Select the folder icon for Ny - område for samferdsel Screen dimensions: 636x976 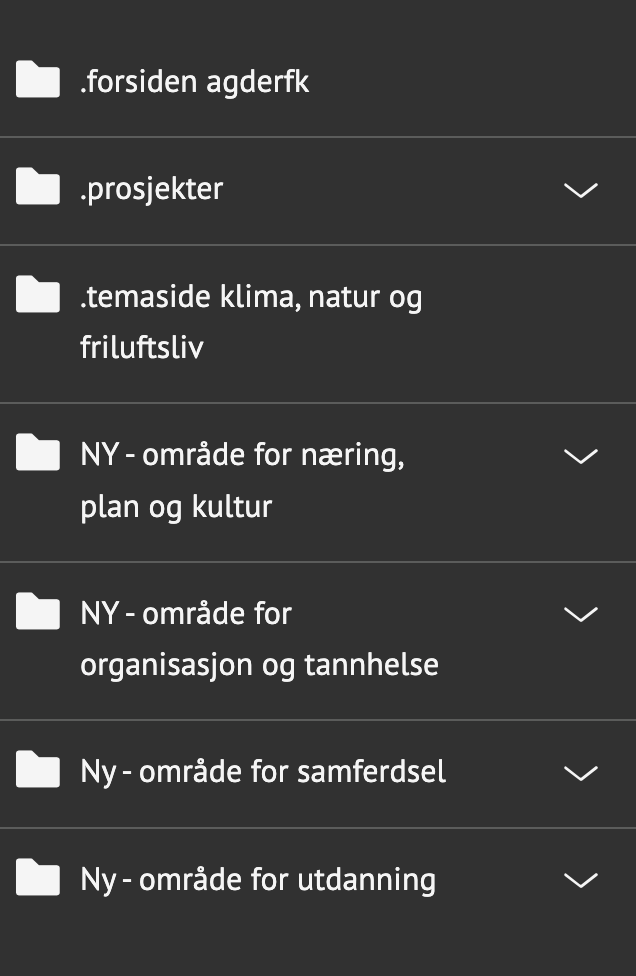(37, 770)
